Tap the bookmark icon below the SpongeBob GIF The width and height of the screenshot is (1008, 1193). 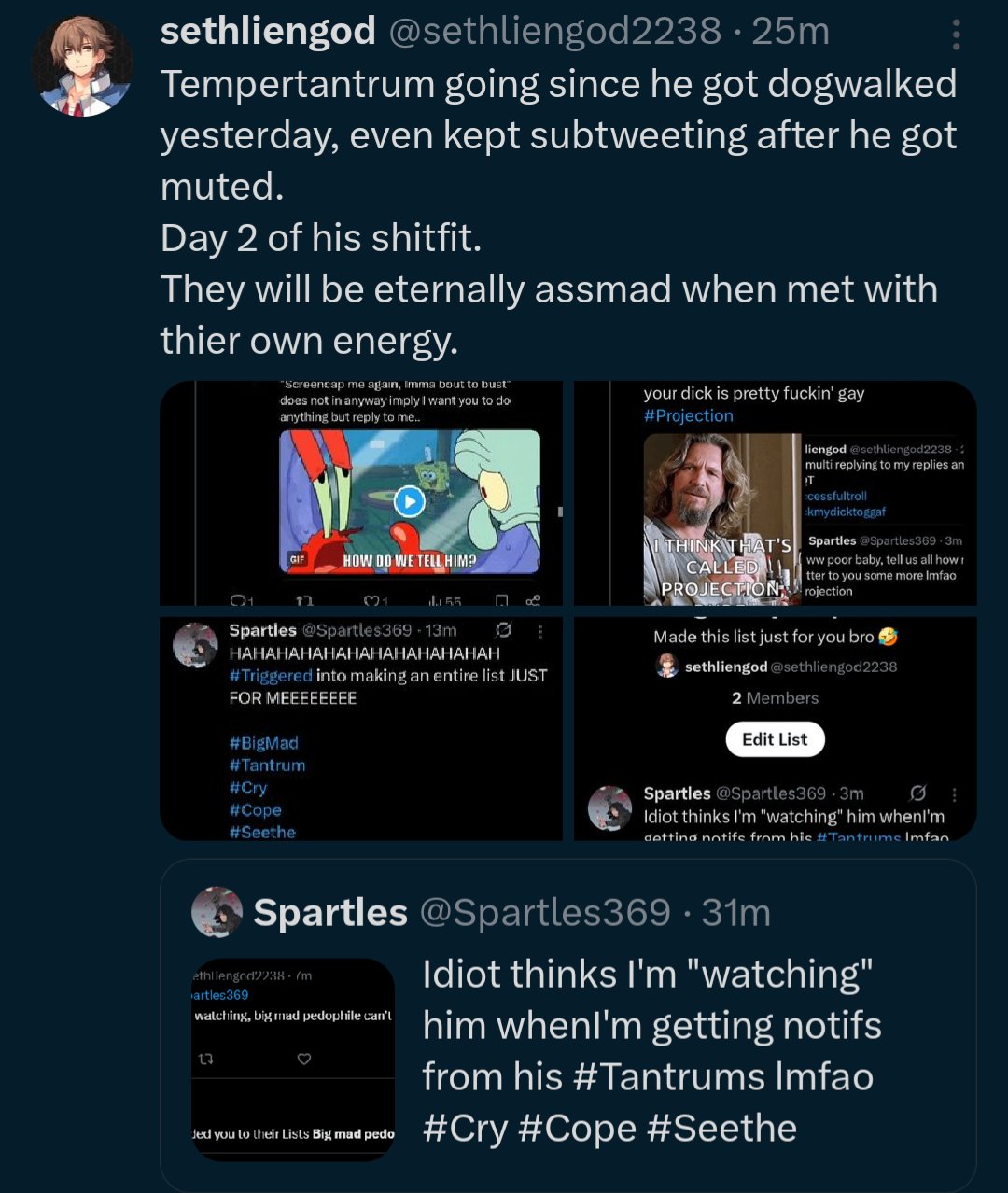tap(501, 601)
